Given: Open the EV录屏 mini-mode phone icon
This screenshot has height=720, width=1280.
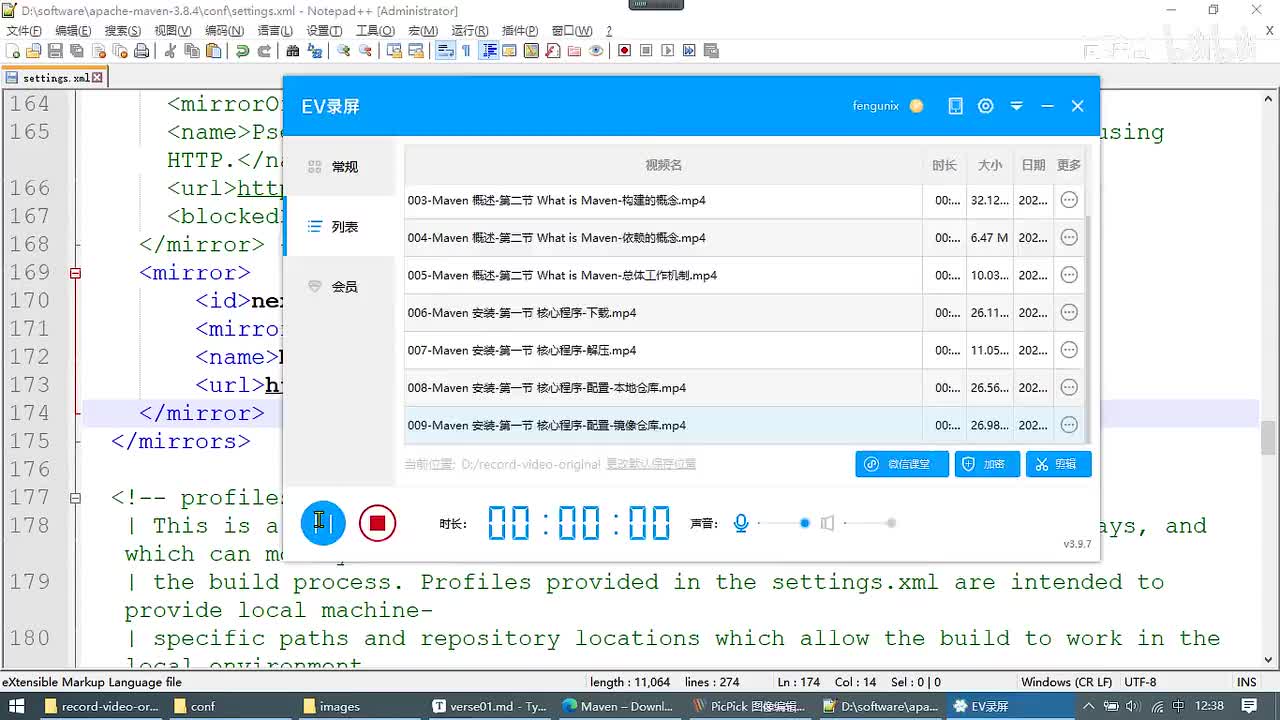Looking at the screenshot, I should pyautogui.click(x=956, y=106).
